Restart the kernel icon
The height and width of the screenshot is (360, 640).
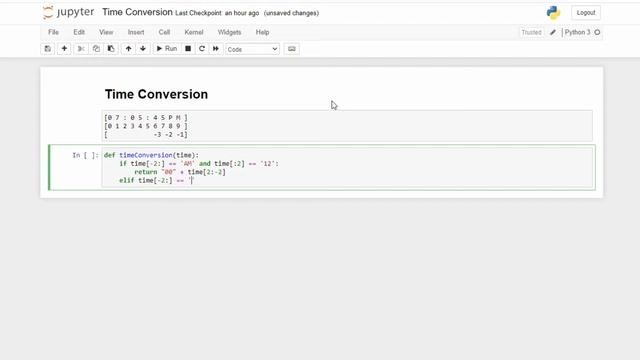coord(202,49)
